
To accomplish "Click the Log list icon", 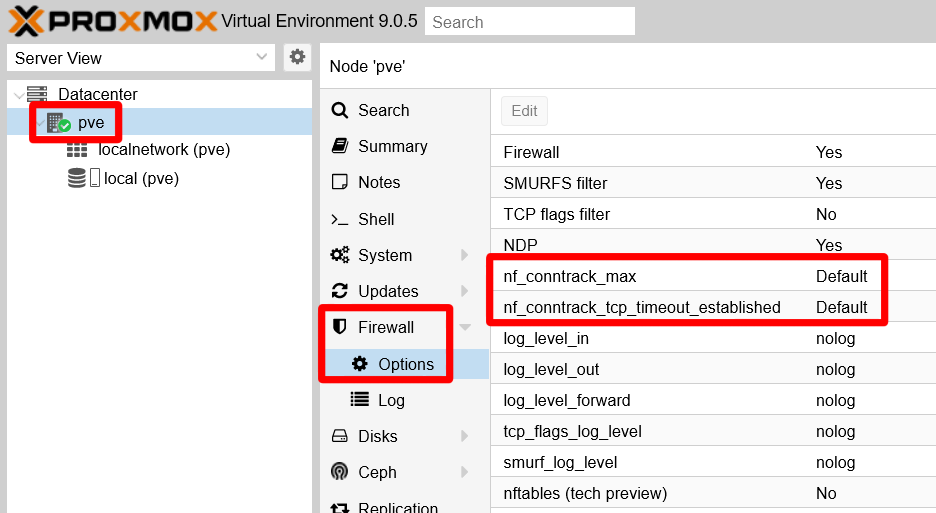I will 359,399.
